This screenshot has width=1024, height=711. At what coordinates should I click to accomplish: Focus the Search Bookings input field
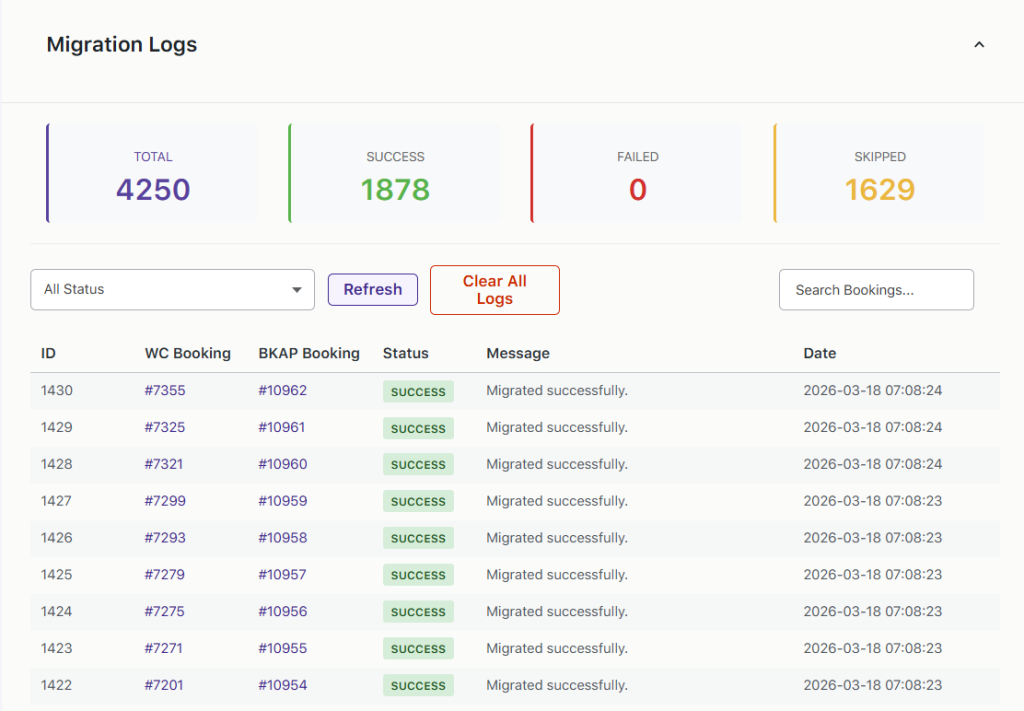click(x=875, y=290)
